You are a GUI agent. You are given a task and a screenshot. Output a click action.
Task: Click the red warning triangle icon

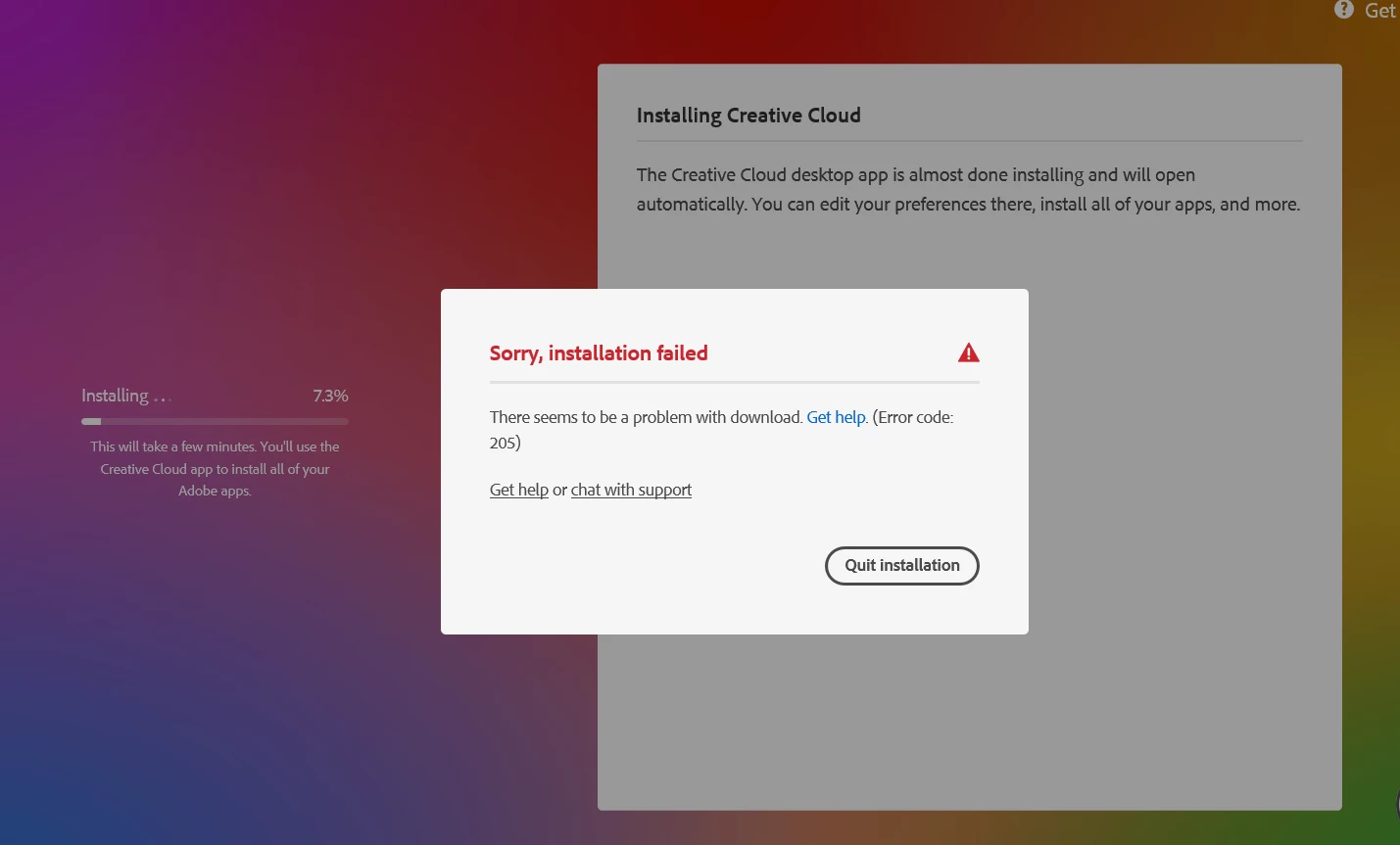[x=969, y=352]
